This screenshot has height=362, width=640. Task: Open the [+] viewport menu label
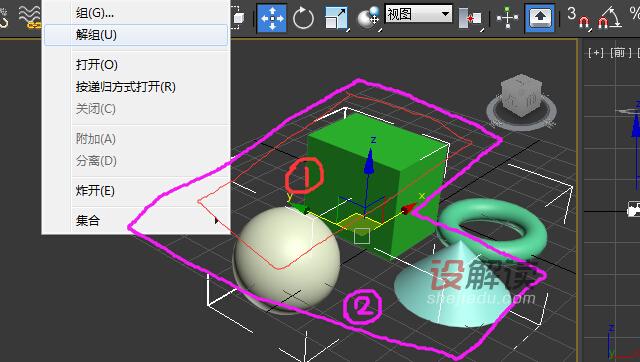coord(596,53)
